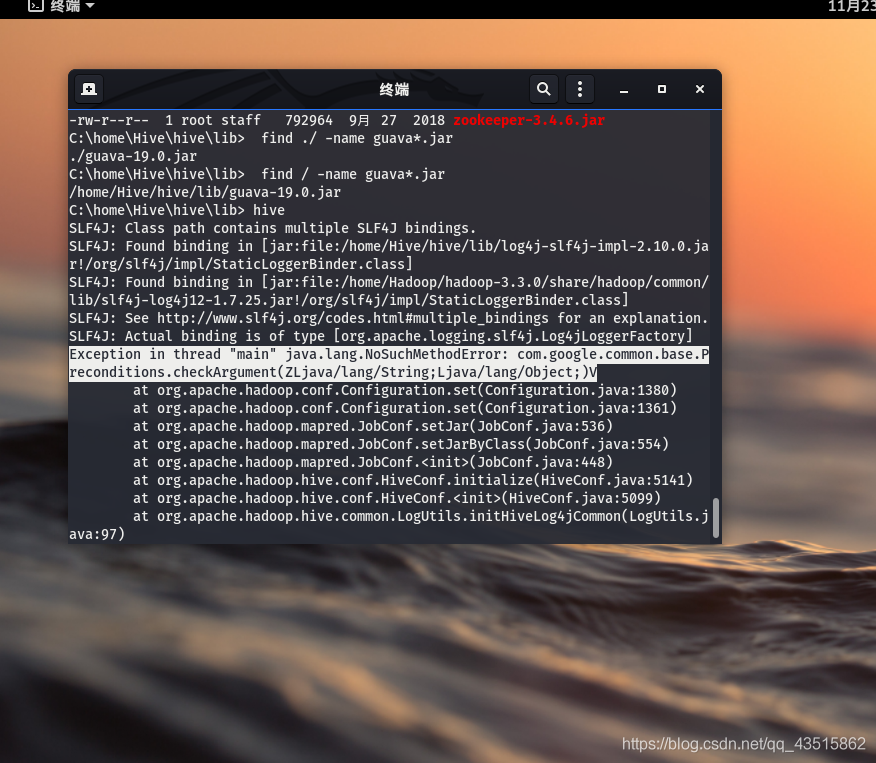Click the terminal icon in the top bar

[x=36, y=6]
